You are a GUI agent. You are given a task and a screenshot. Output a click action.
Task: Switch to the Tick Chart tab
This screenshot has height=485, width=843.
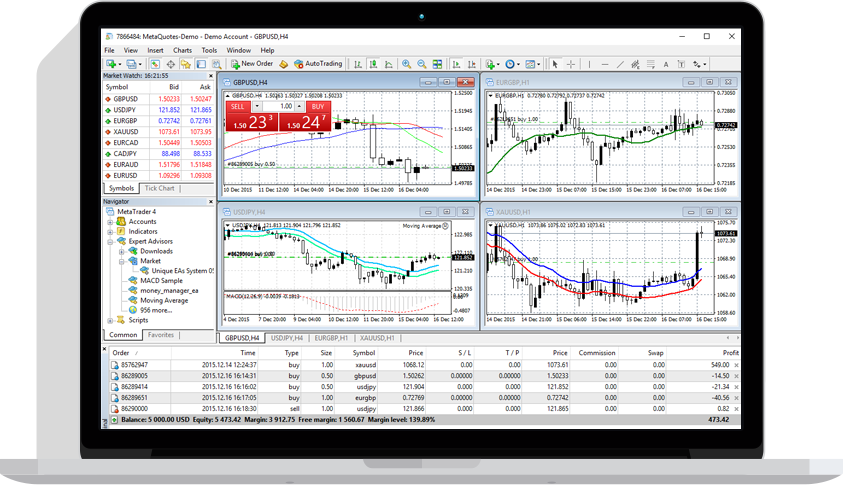pos(159,188)
